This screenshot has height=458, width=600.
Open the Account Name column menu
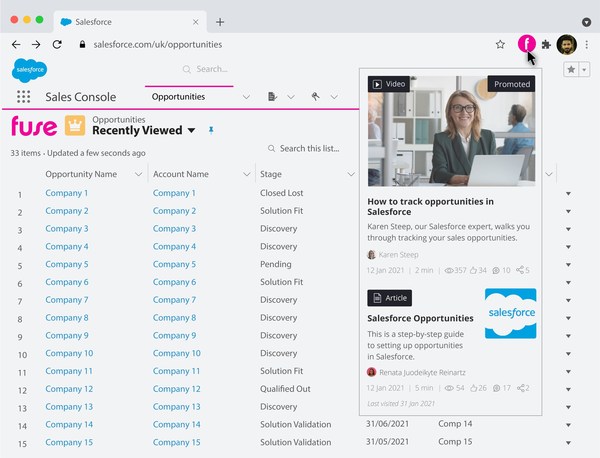[x=246, y=174]
